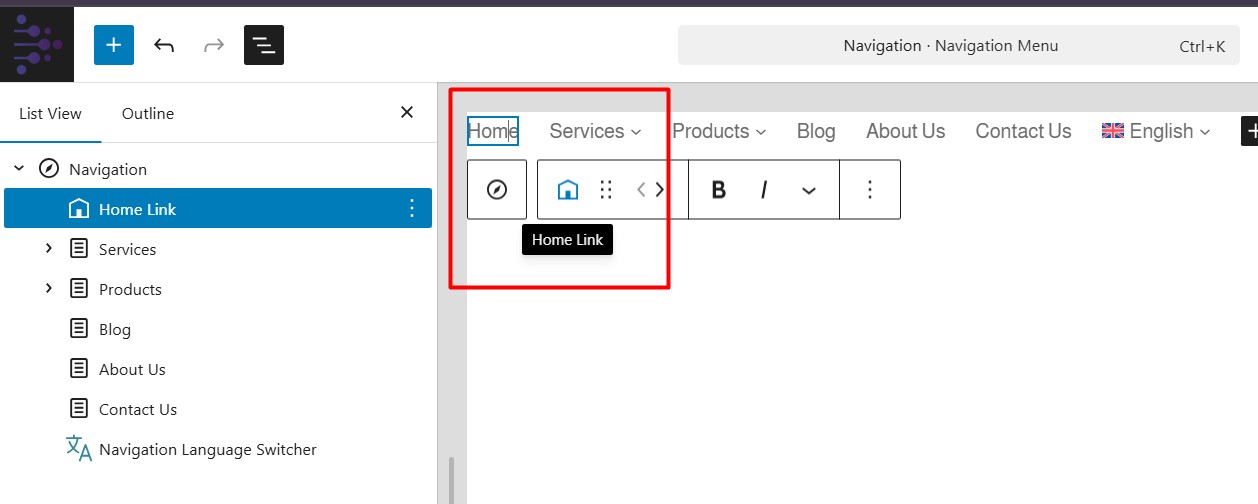Screen dimensions: 1258x504
Task: Open options for Home Link in list
Action: point(411,208)
